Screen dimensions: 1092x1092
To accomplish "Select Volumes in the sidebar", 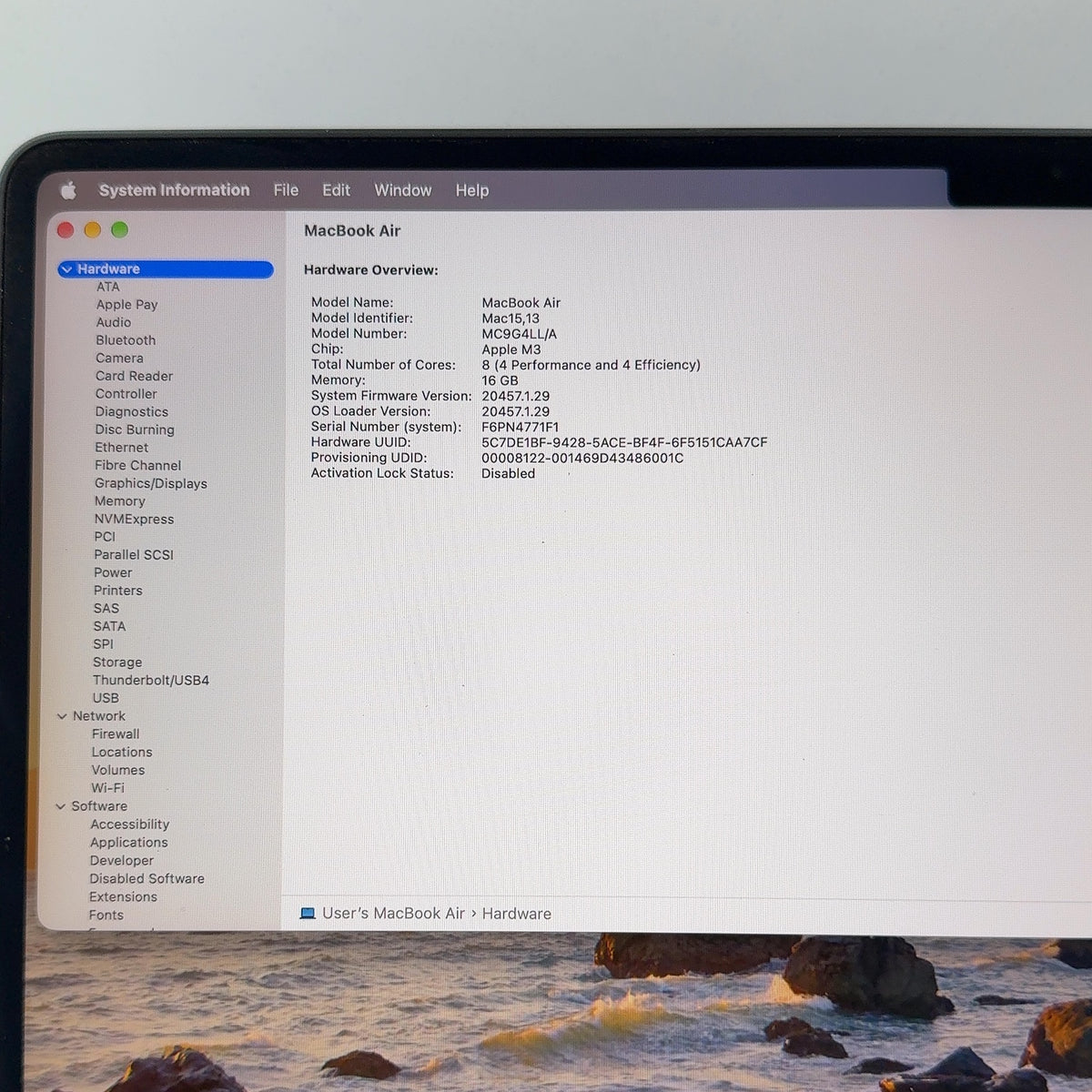I will pyautogui.click(x=117, y=770).
